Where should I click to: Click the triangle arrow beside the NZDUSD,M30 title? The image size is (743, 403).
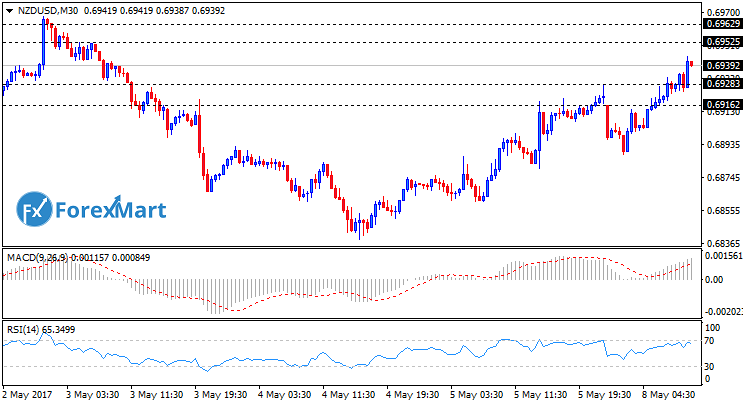tap(9, 10)
